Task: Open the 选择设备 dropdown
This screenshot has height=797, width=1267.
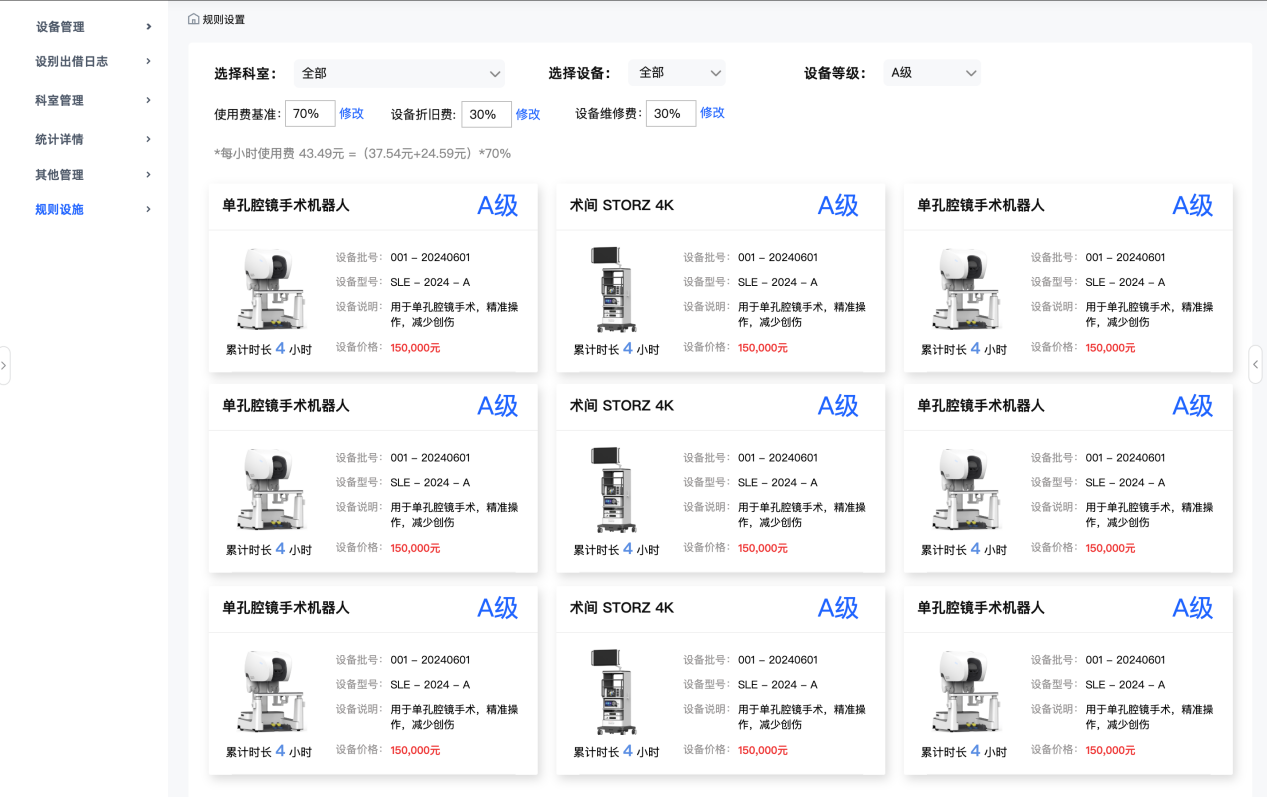Action: (x=677, y=73)
